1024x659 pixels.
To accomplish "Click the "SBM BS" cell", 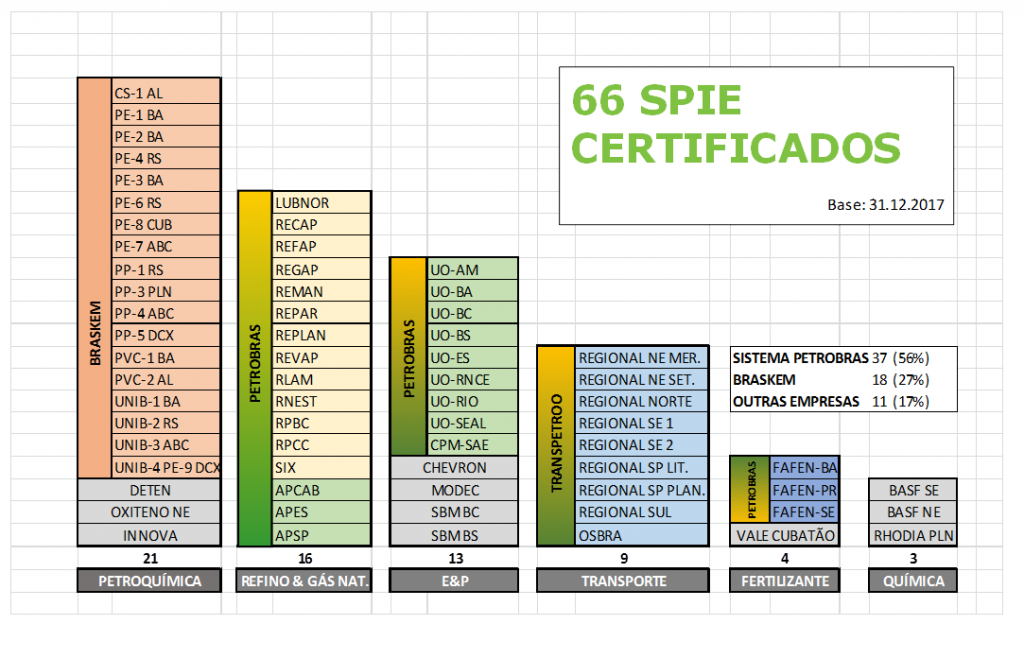I will tap(454, 536).
